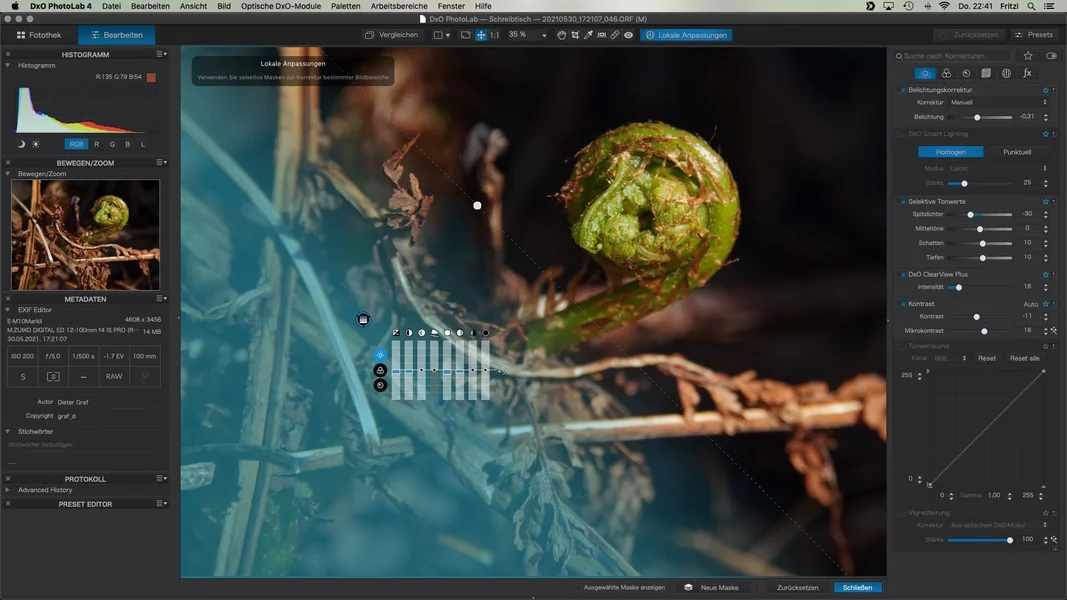This screenshot has width=1067, height=600.
Task: Toggle the red-eye preview eye icon
Action: click(x=629, y=35)
